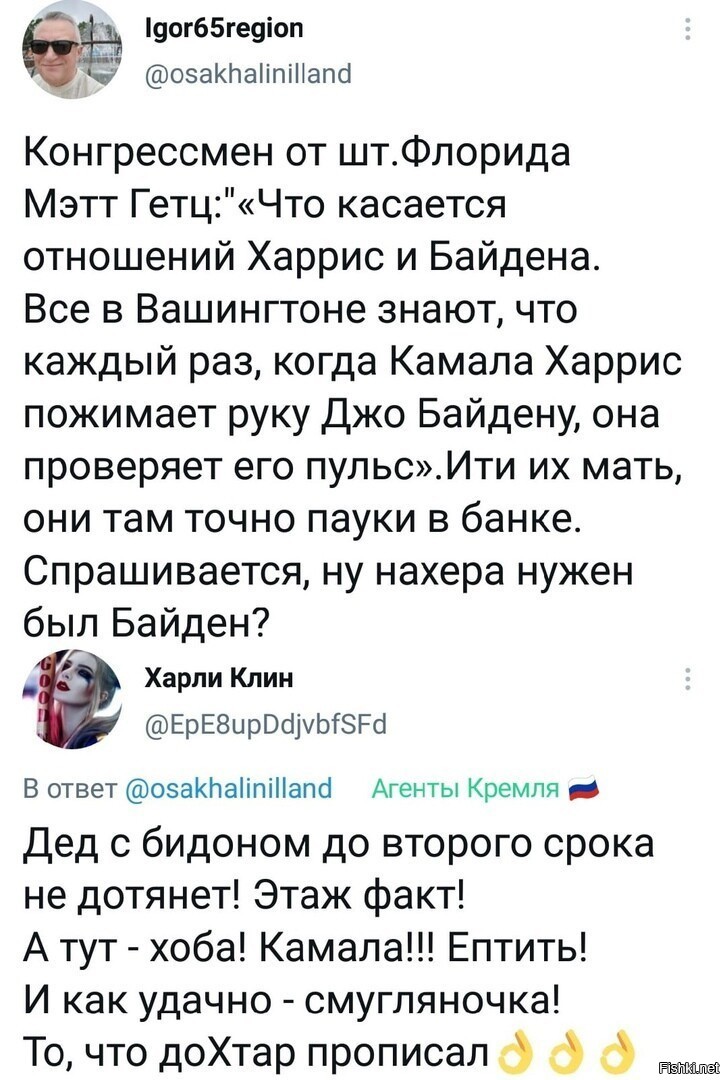725x1080 pixels.
Task: Click the Харли Клин display name
Action: pos(219,678)
